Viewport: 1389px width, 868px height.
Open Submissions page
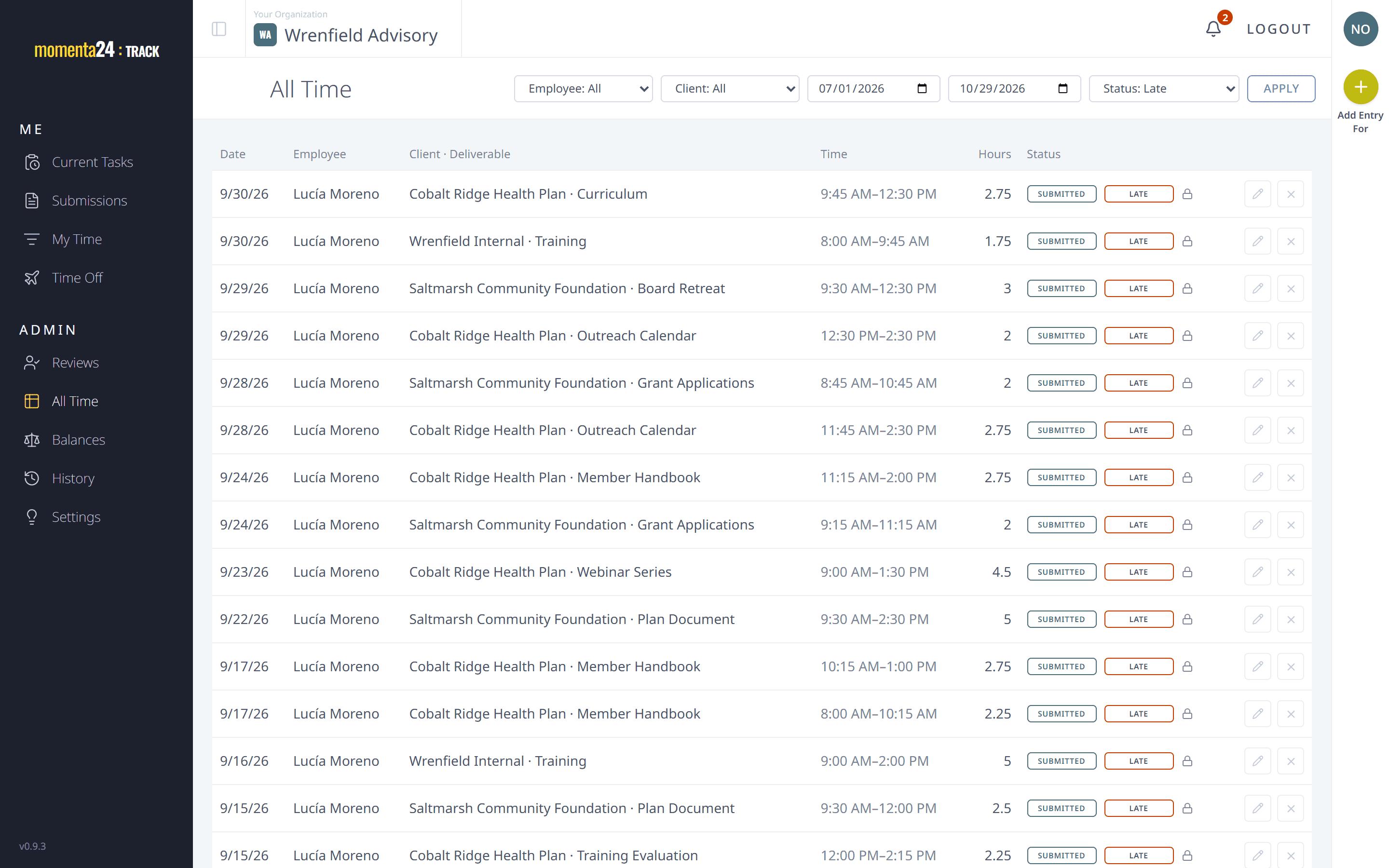click(90, 200)
